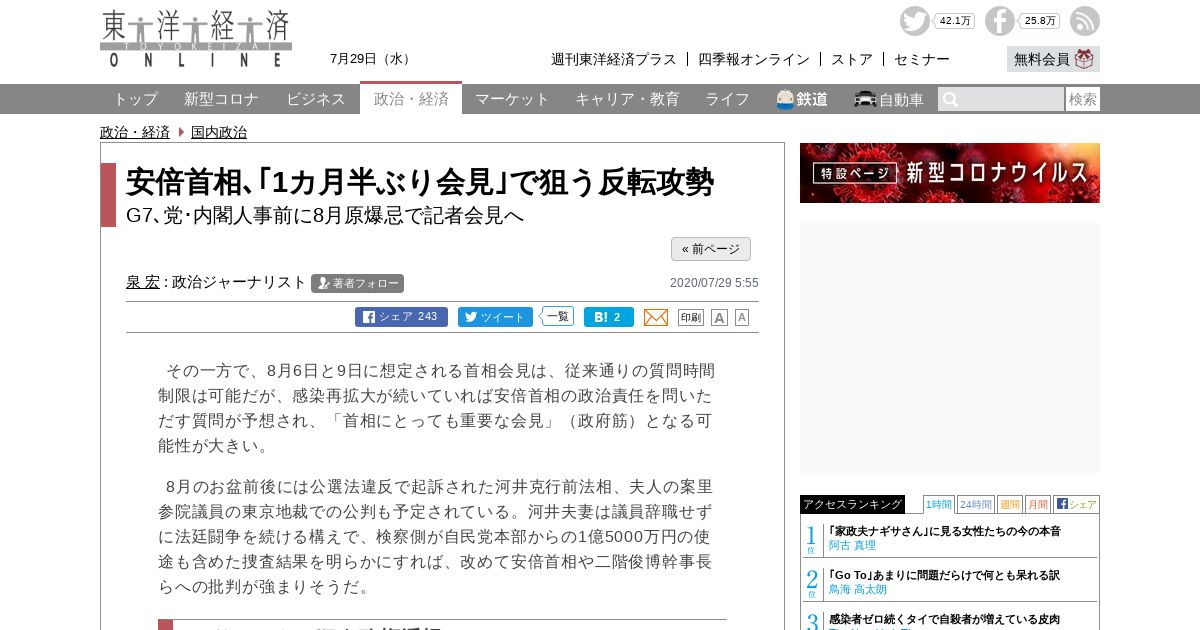Screen dimensions: 1200x630
Task: Open 政治・経済 navigation tab
Action: click(x=411, y=98)
